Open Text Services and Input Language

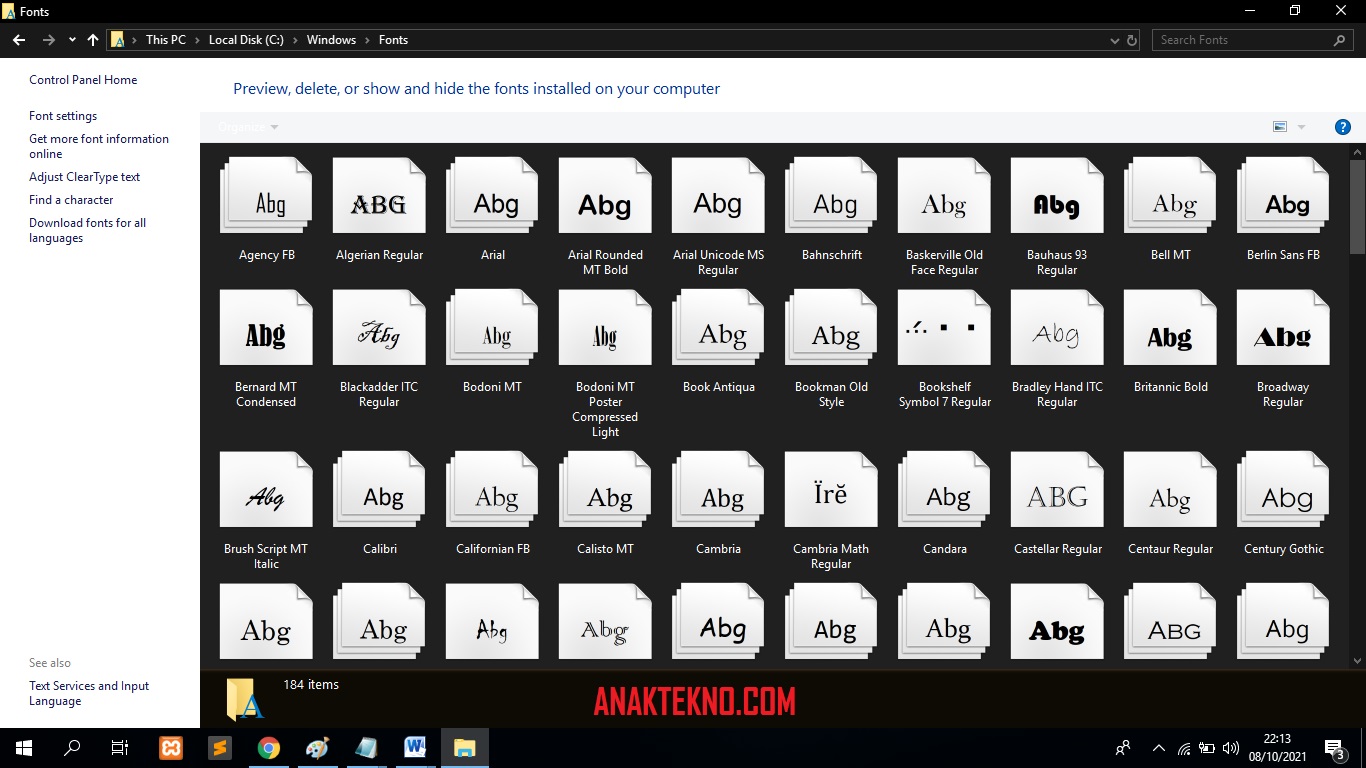[x=89, y=693]
